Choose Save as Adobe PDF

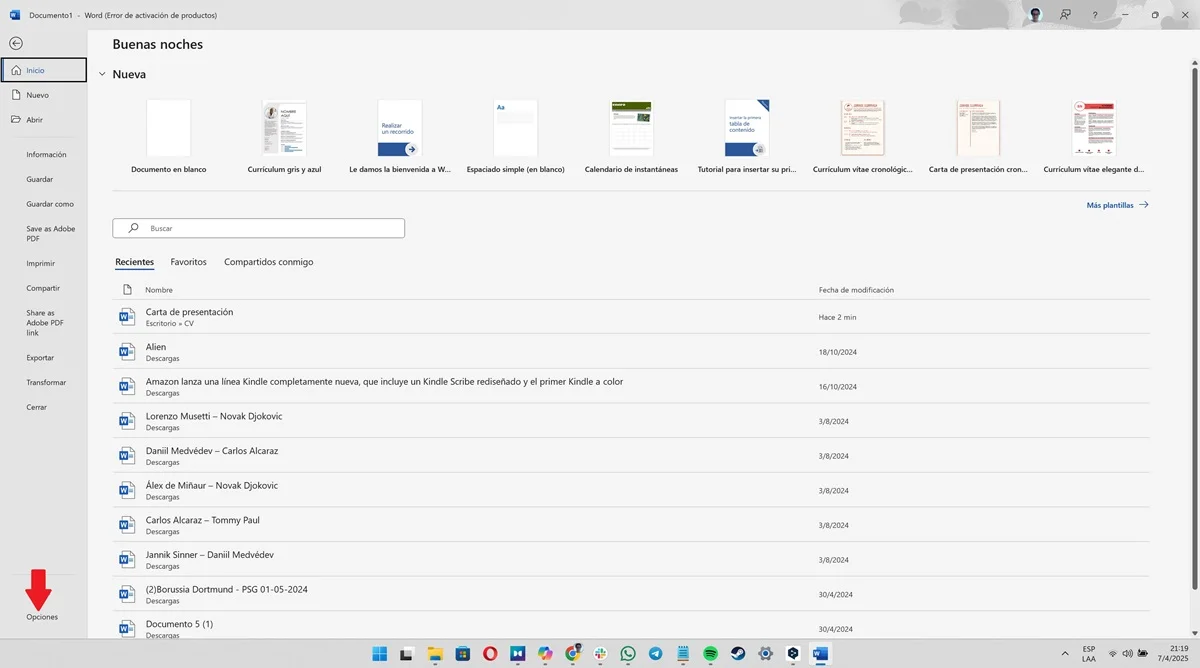point(50,234)
